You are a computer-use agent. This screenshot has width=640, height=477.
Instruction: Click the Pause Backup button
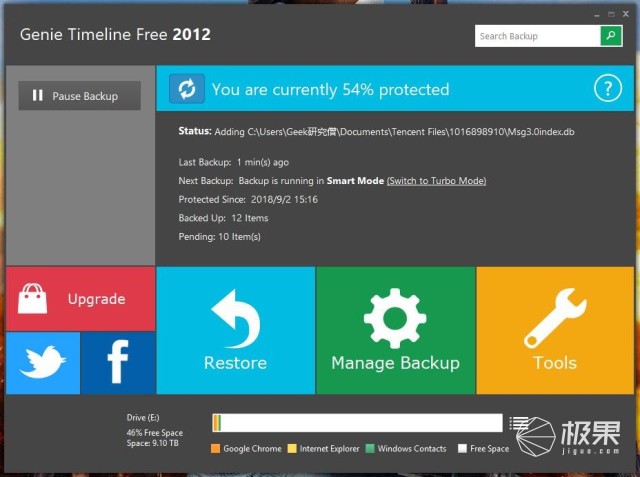pos(80,95)
